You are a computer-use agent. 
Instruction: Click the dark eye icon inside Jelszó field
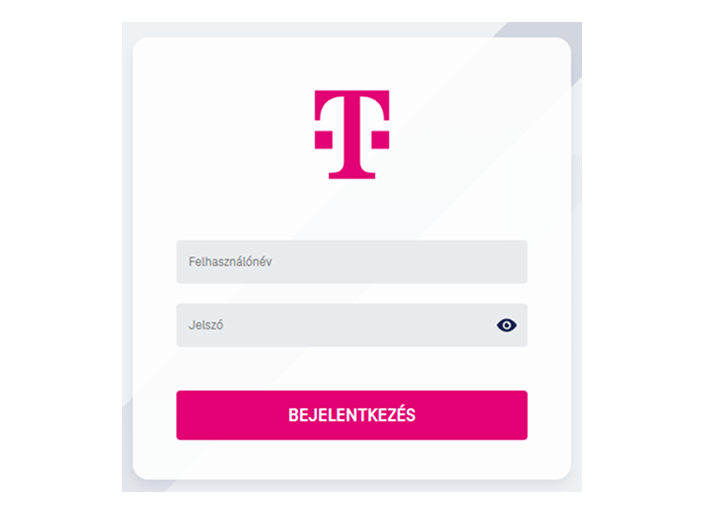point(506,325)
